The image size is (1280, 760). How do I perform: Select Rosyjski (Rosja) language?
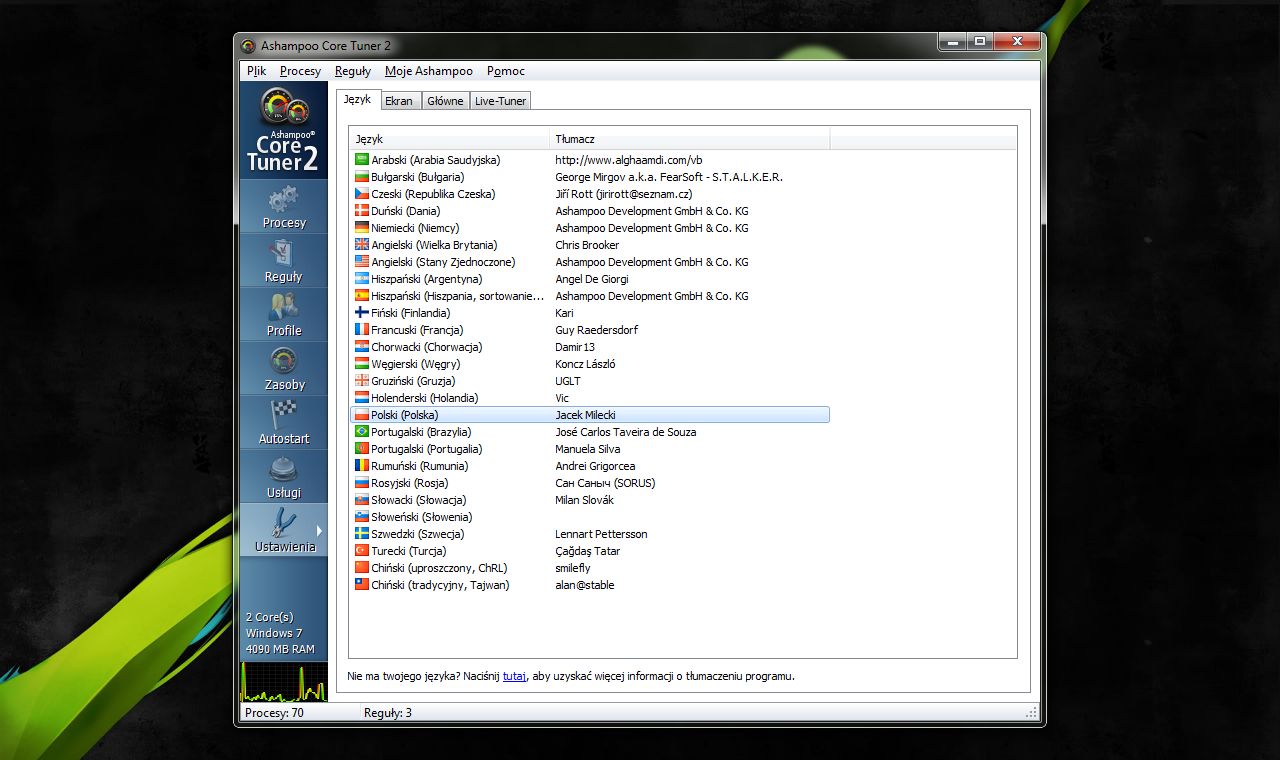pyautogui.click(x=590, y=483)
